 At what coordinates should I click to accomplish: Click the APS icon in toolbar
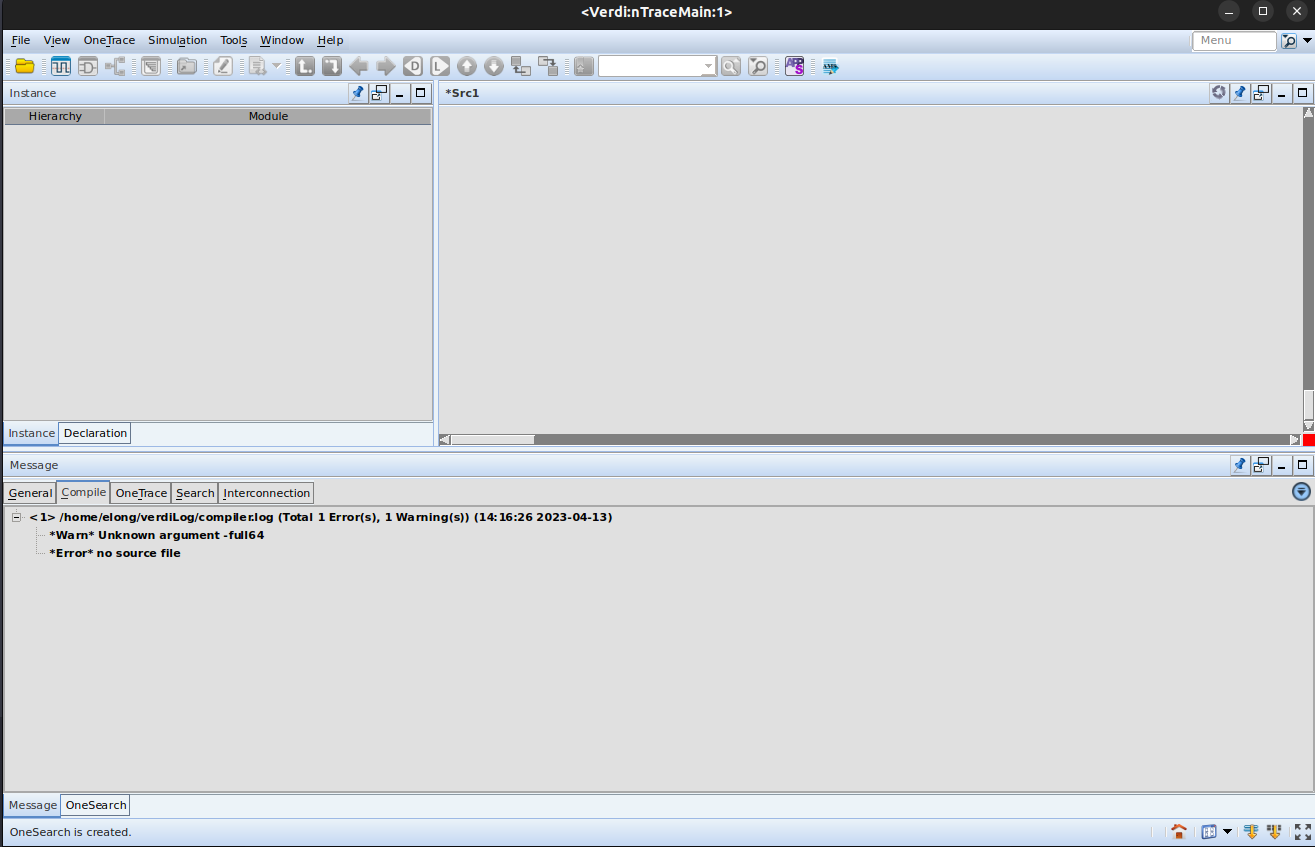coord(794,67)
